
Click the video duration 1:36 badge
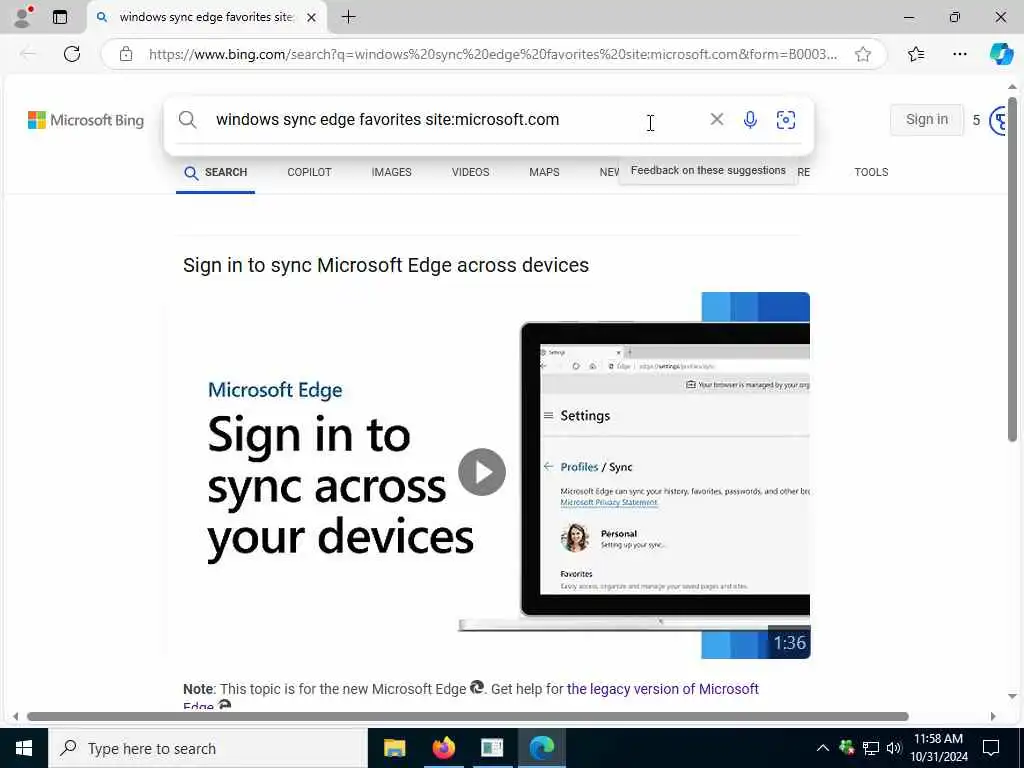coord(789,643)
